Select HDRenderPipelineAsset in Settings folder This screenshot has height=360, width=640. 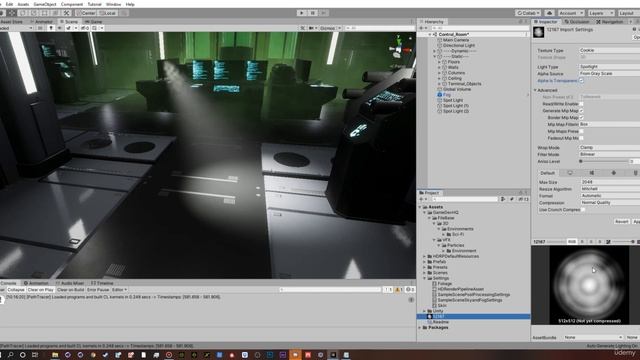tap(460, 289)
